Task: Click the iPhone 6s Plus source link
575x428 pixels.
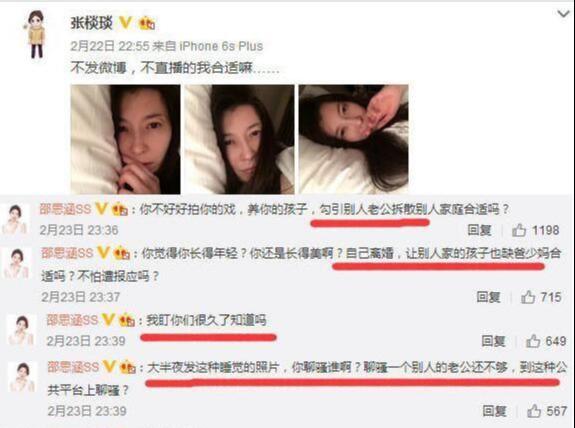Action: (221, 46)
